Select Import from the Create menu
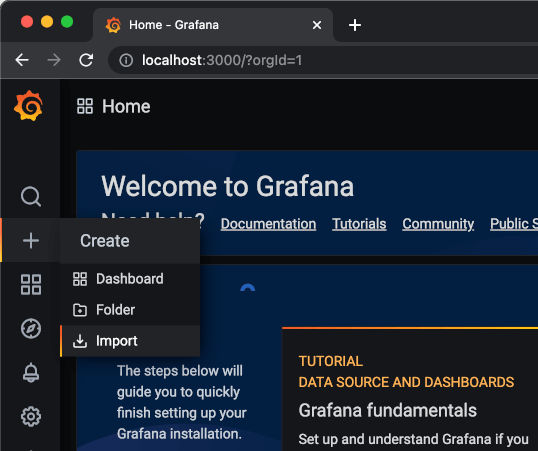The width and height of the screenshot is (538, 451). point(130,341)
